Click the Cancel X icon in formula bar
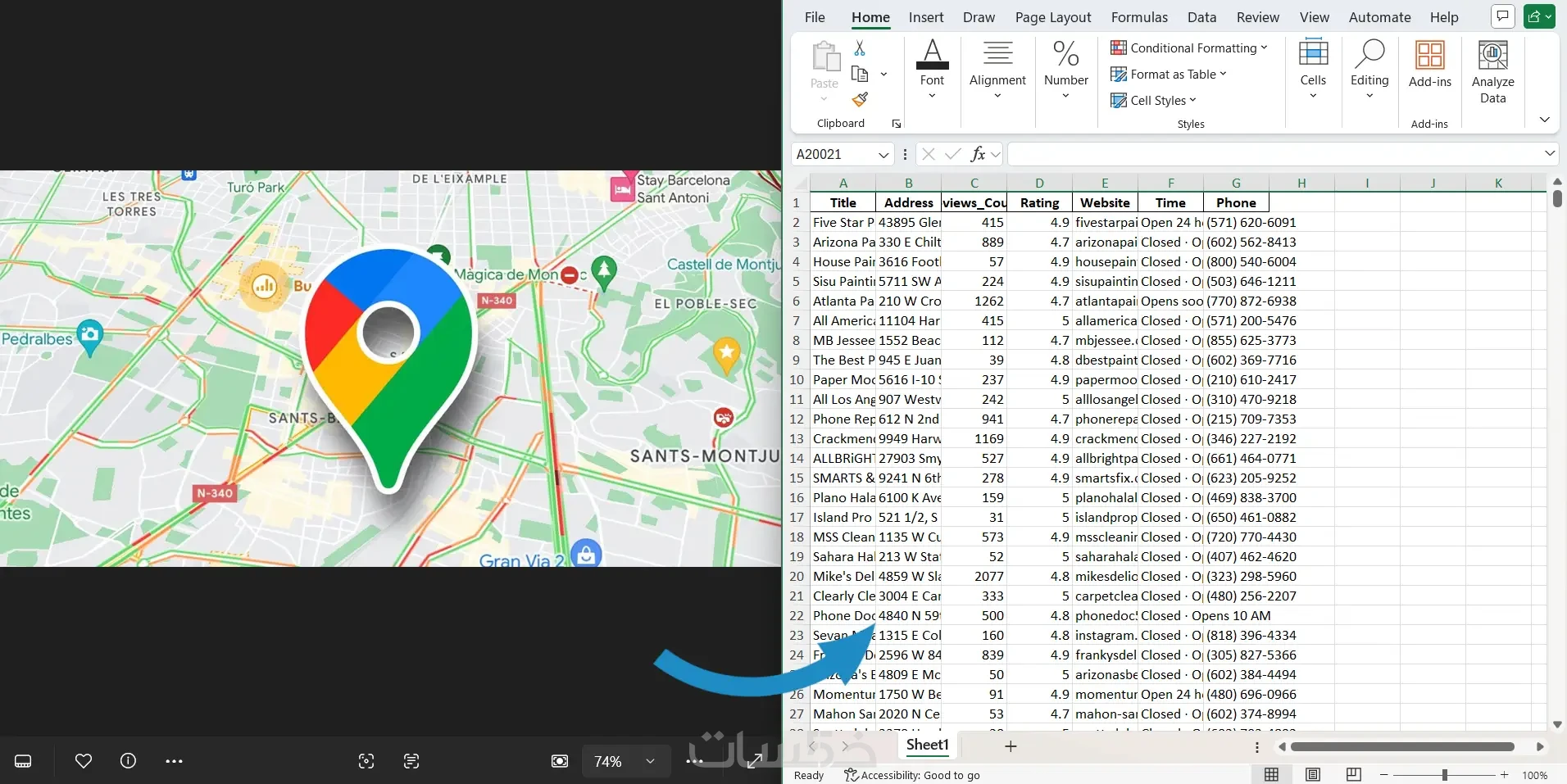Screen dimensions: 1567x784 click(928, 154)
